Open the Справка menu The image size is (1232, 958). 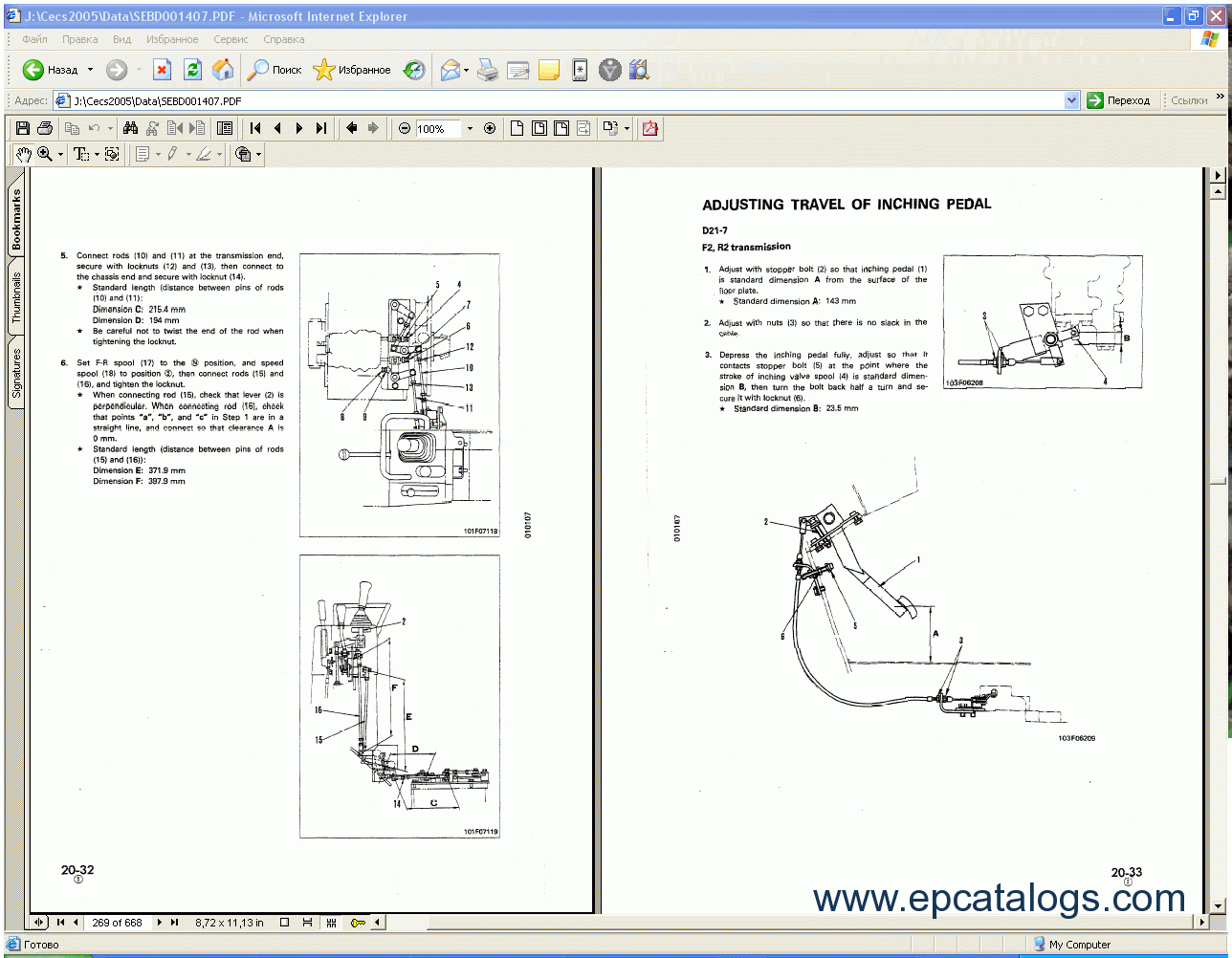tap(283, 39)
